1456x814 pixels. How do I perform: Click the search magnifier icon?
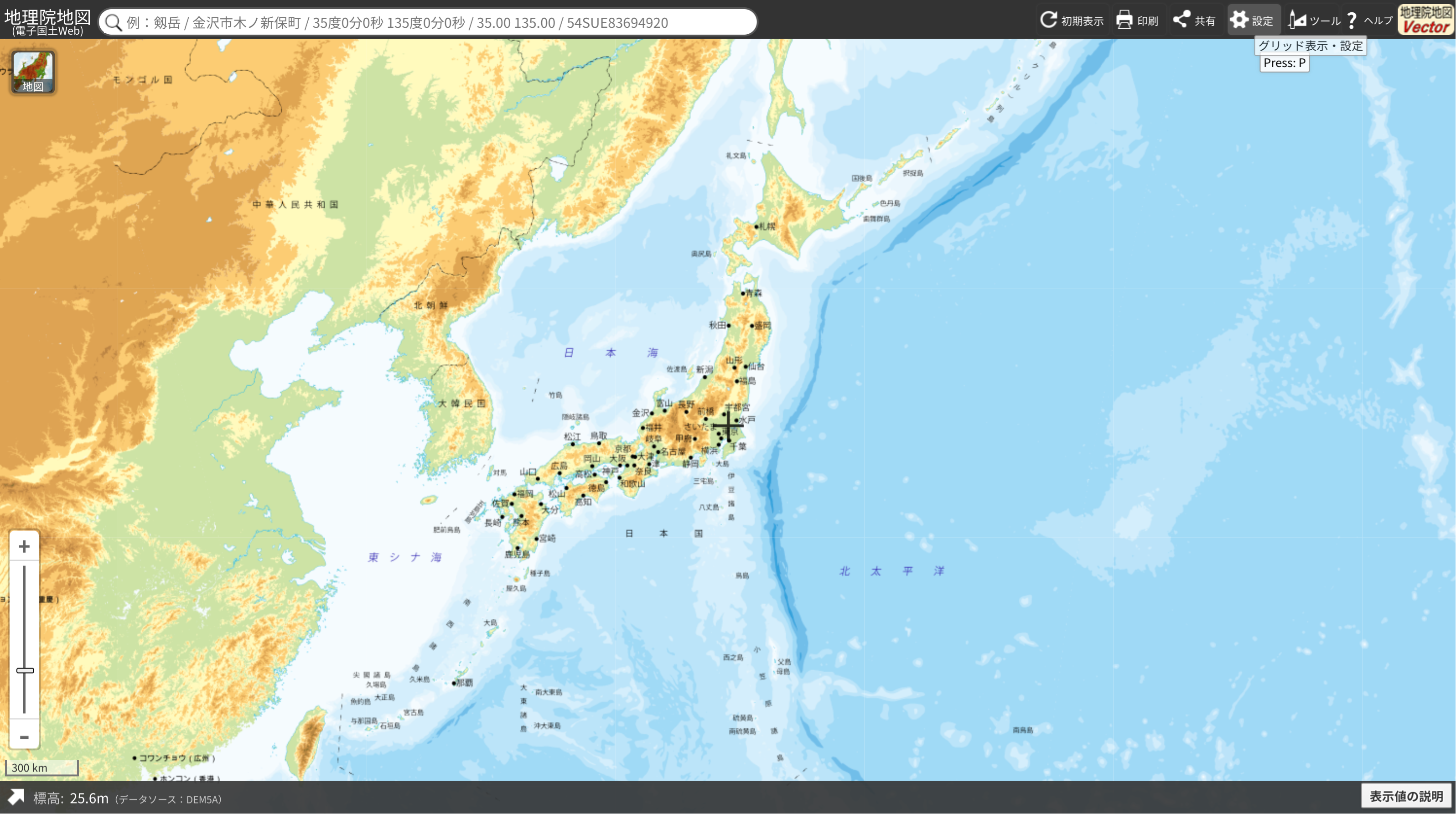[x=114, y=23]
